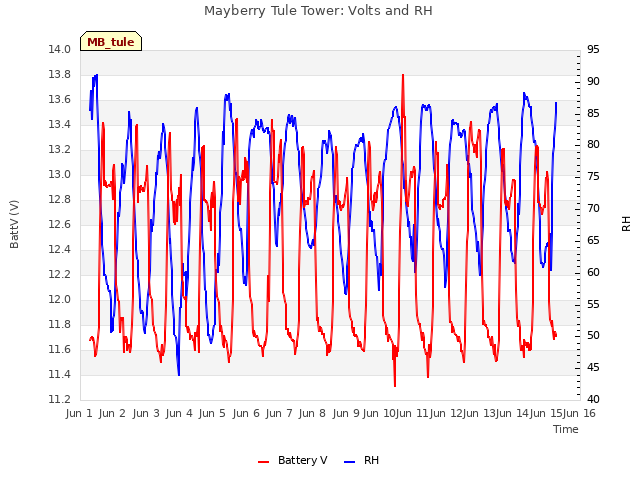Click the 95 right axis value
Viewport: 640px width, 480px height.
pos(593,50)
